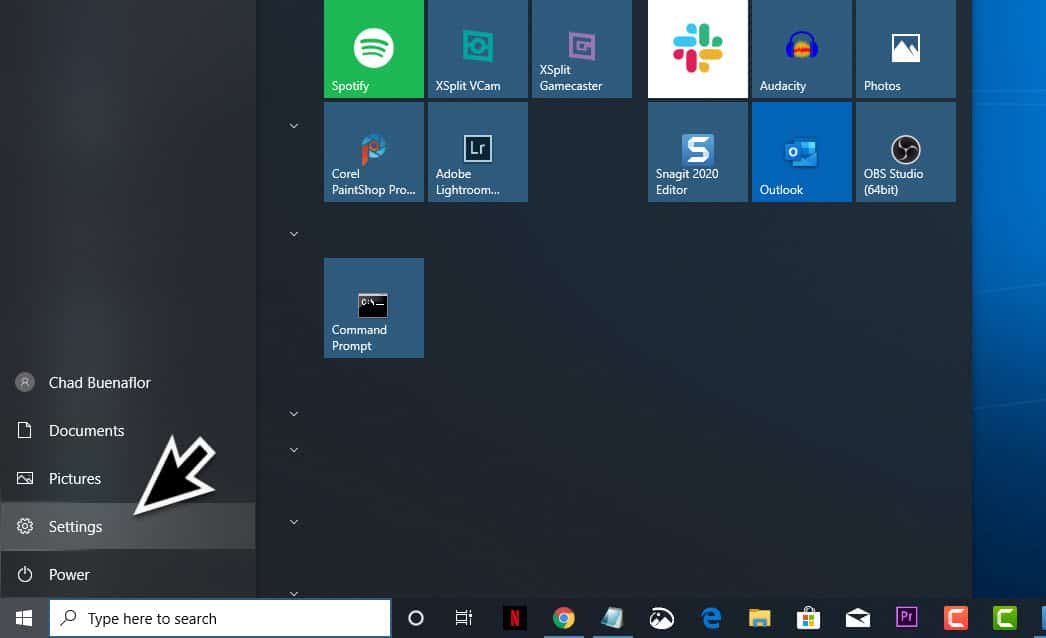The width and height of the screenshot is (1046, 638).
Task: Open the tilted blue notepad taskbar icon
Action: (612, 619)
